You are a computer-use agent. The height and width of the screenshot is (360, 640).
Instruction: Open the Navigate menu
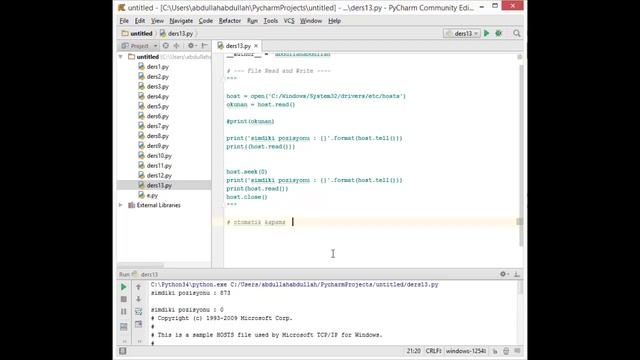[181, 21]
